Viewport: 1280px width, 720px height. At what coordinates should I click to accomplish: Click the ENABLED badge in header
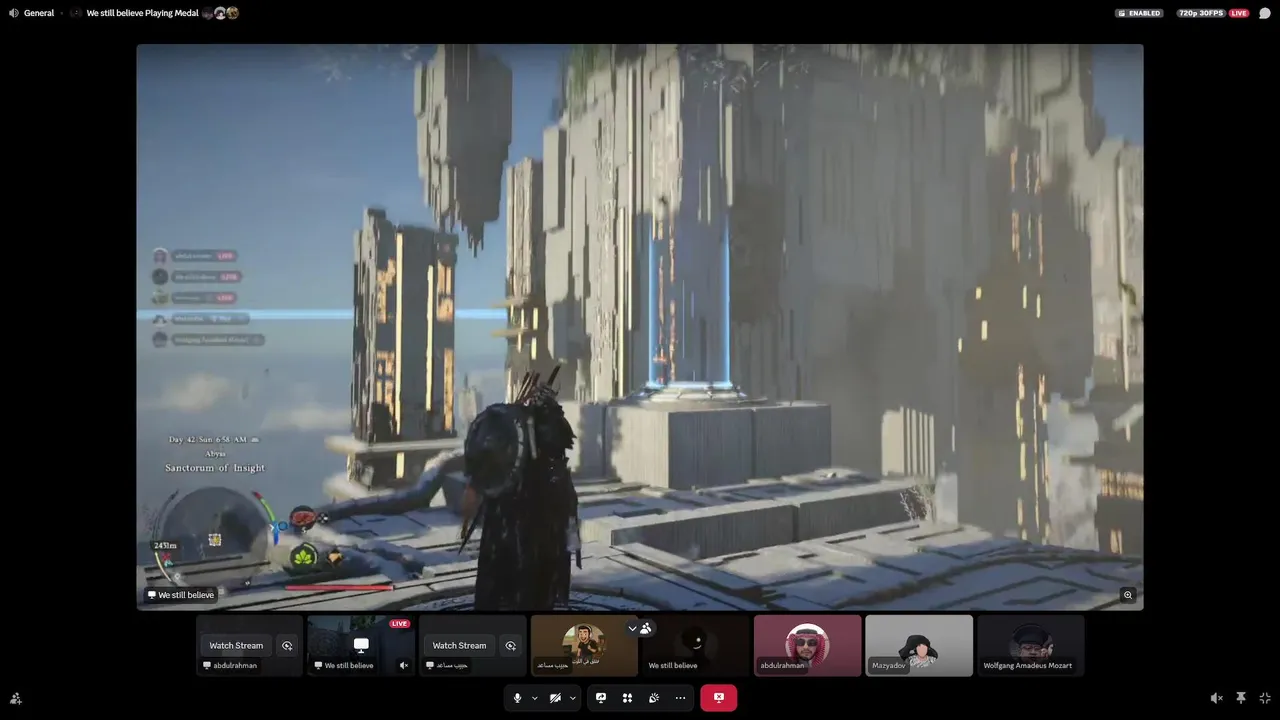[x=1139, y=13]
